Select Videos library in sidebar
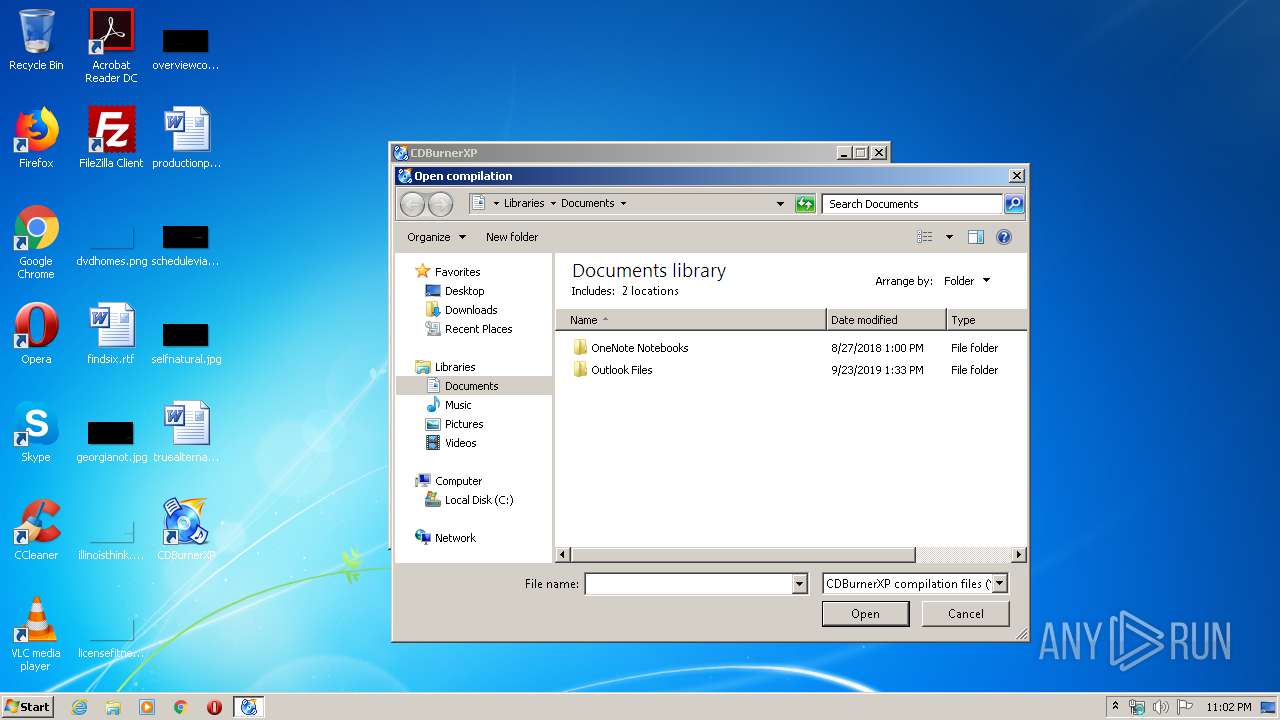This screenshot has height=720, width=1280. point(460,443)
